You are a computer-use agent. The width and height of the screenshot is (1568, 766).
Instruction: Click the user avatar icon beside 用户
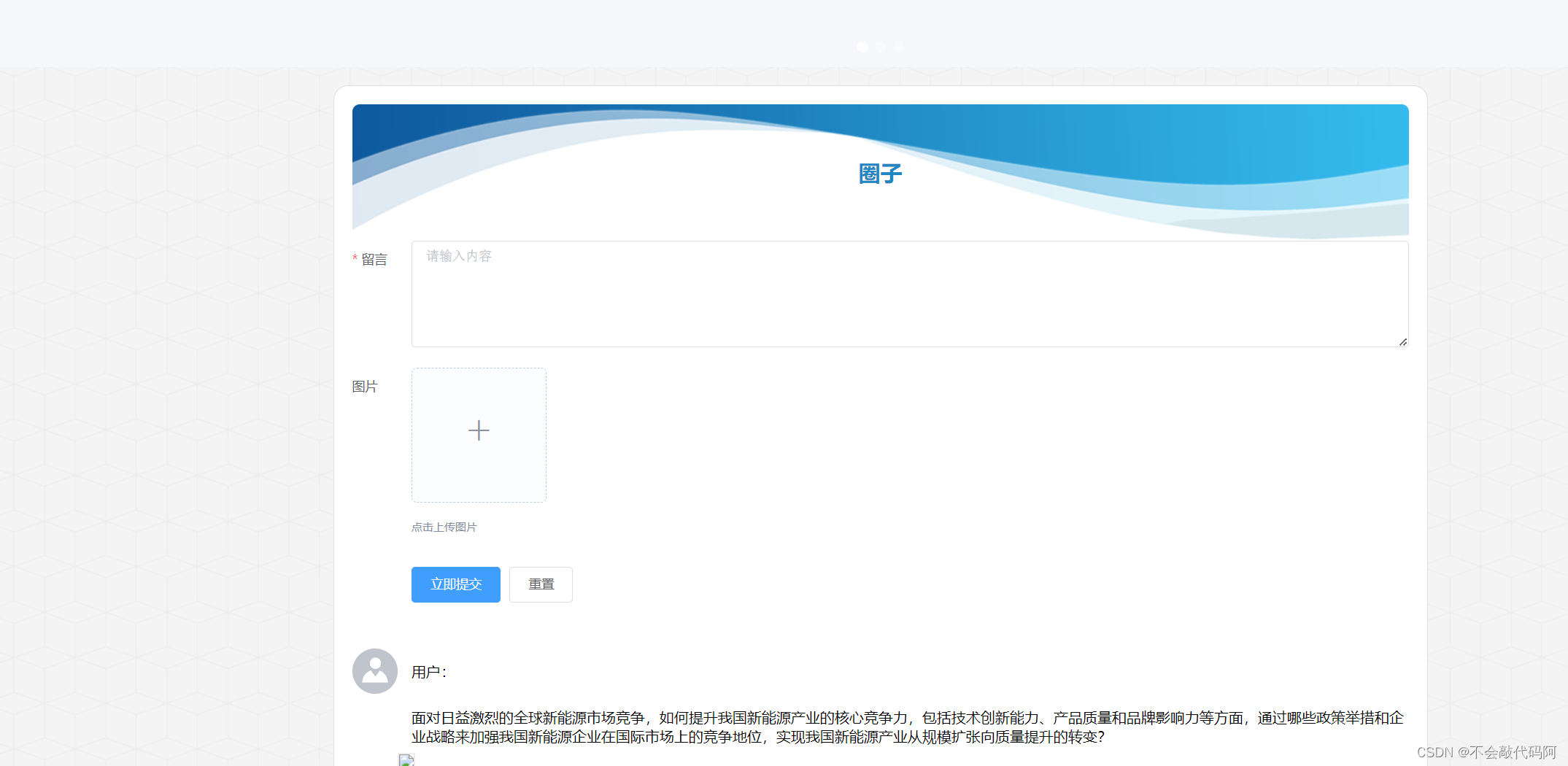tap(374, 671)
